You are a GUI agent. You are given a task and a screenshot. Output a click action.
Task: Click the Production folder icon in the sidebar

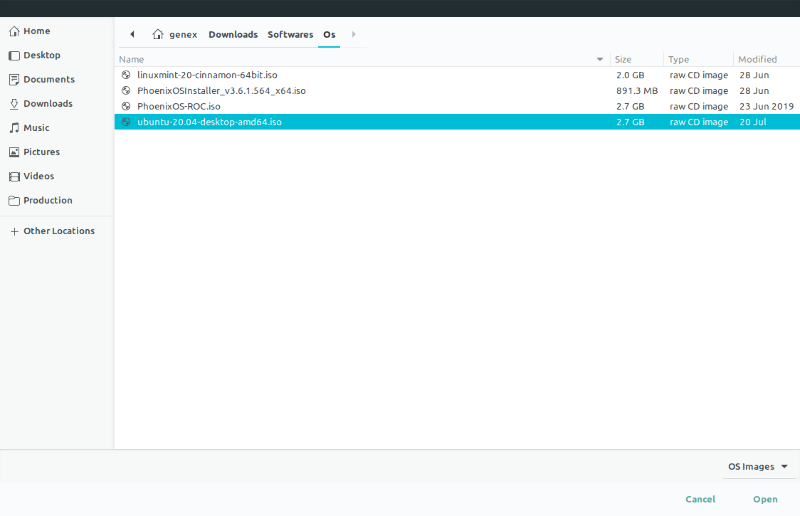point(14,201)
